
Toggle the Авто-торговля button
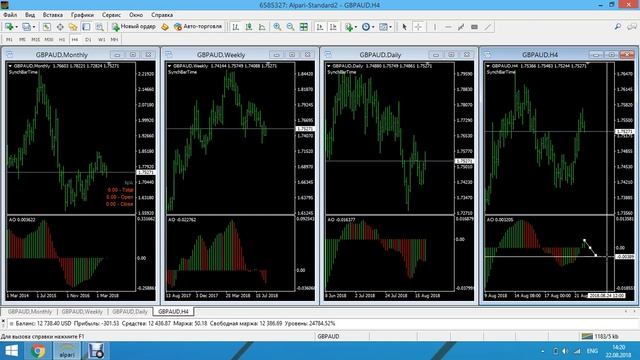pos(198,27)
